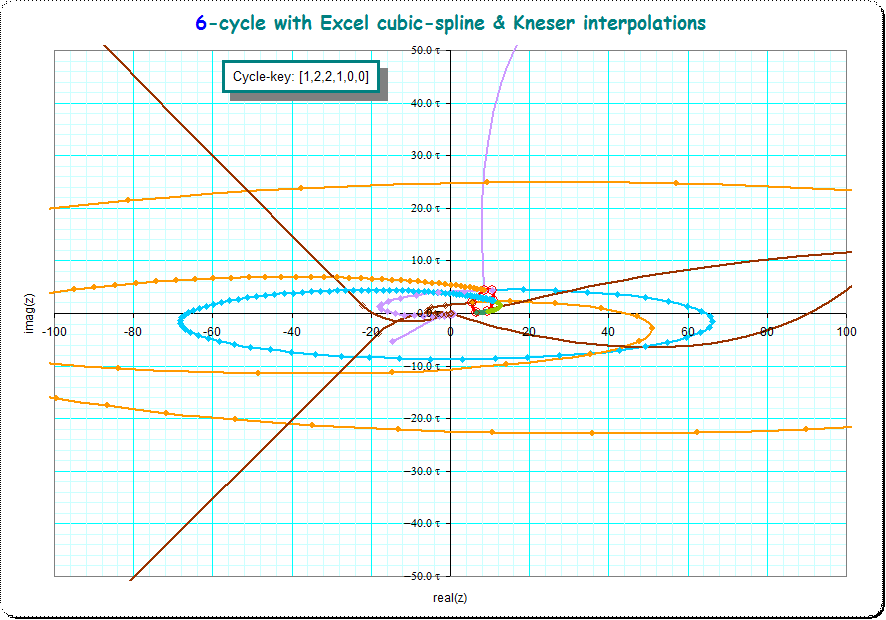Click the positive 100 tick label at right edge

coord(847,331)
